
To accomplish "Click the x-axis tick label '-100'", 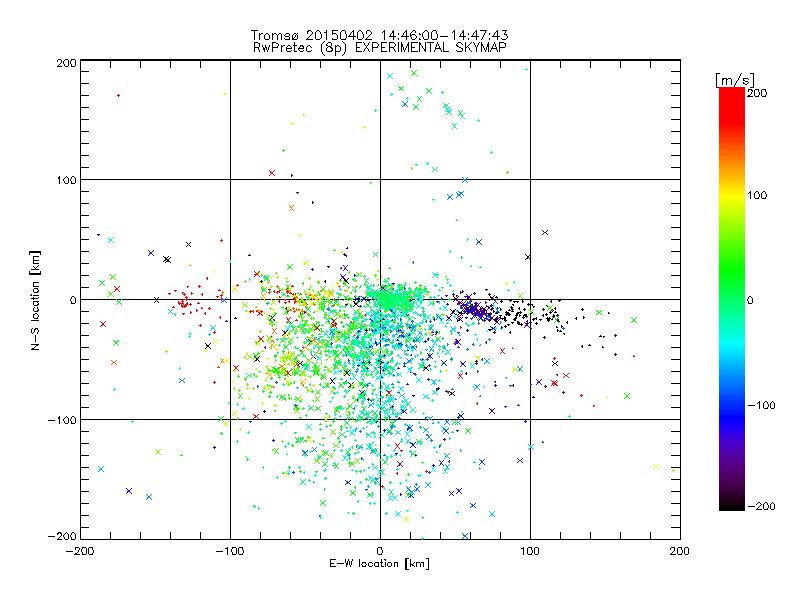I will (x=230, y=551).
